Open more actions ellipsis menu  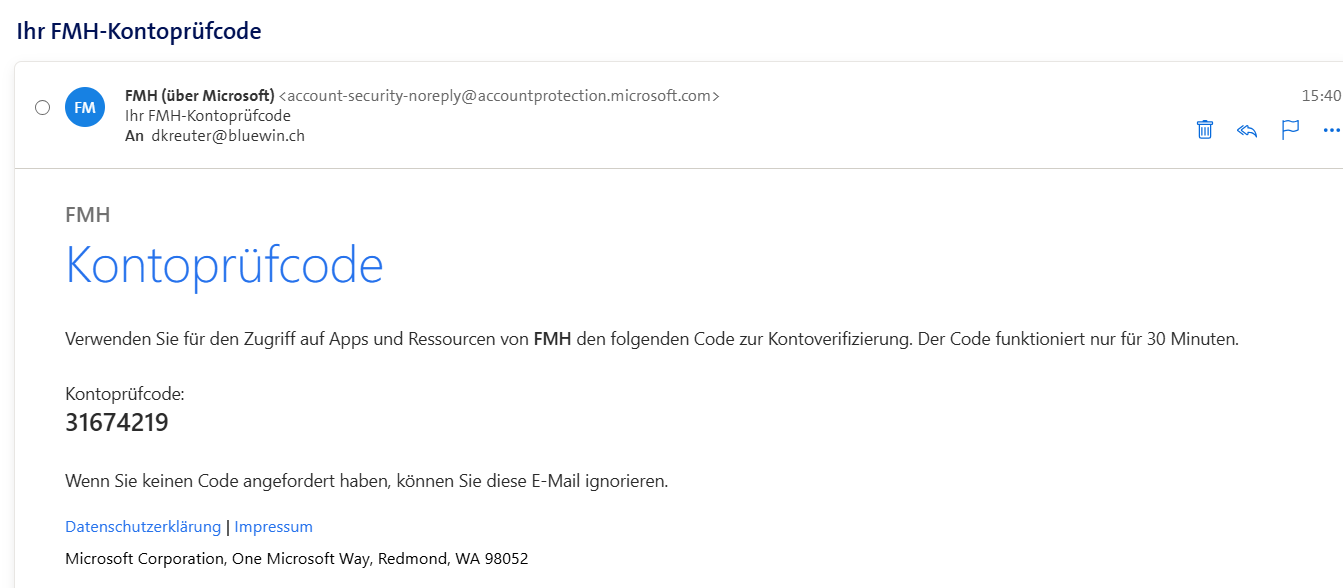[x=1331, y=130]
